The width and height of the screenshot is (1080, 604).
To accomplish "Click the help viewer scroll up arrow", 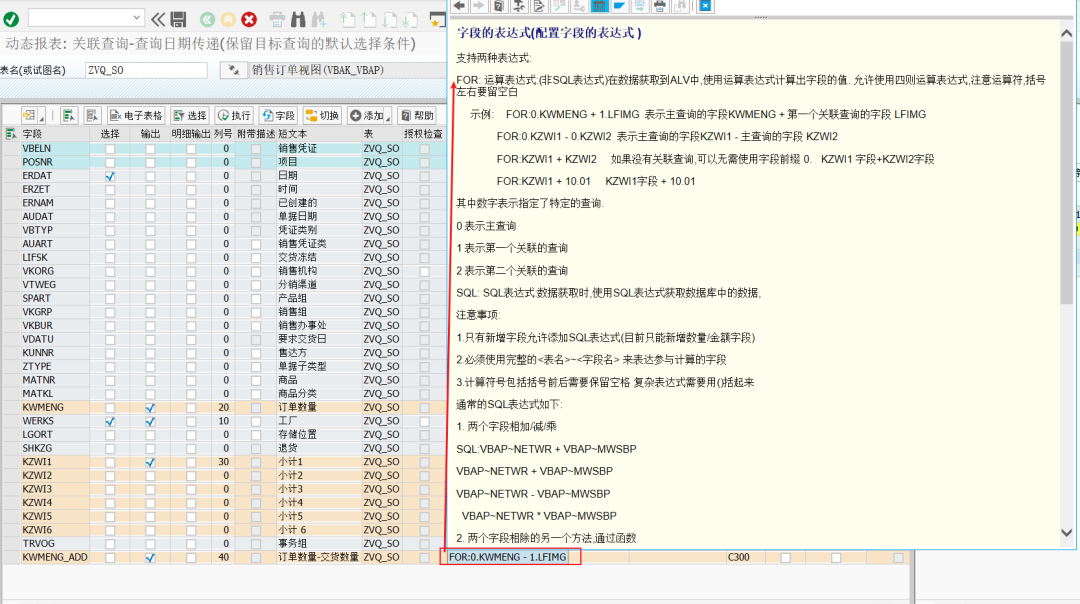I will (1066, 33).
